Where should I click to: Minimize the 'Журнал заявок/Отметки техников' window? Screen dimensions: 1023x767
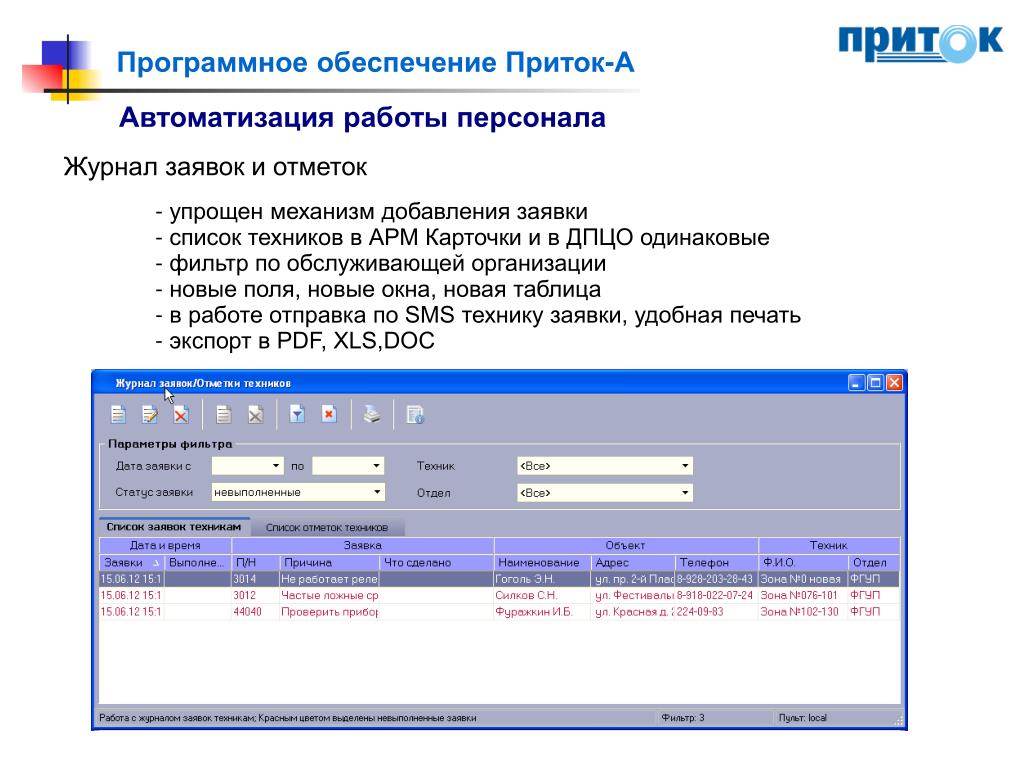tap(857, 382)
